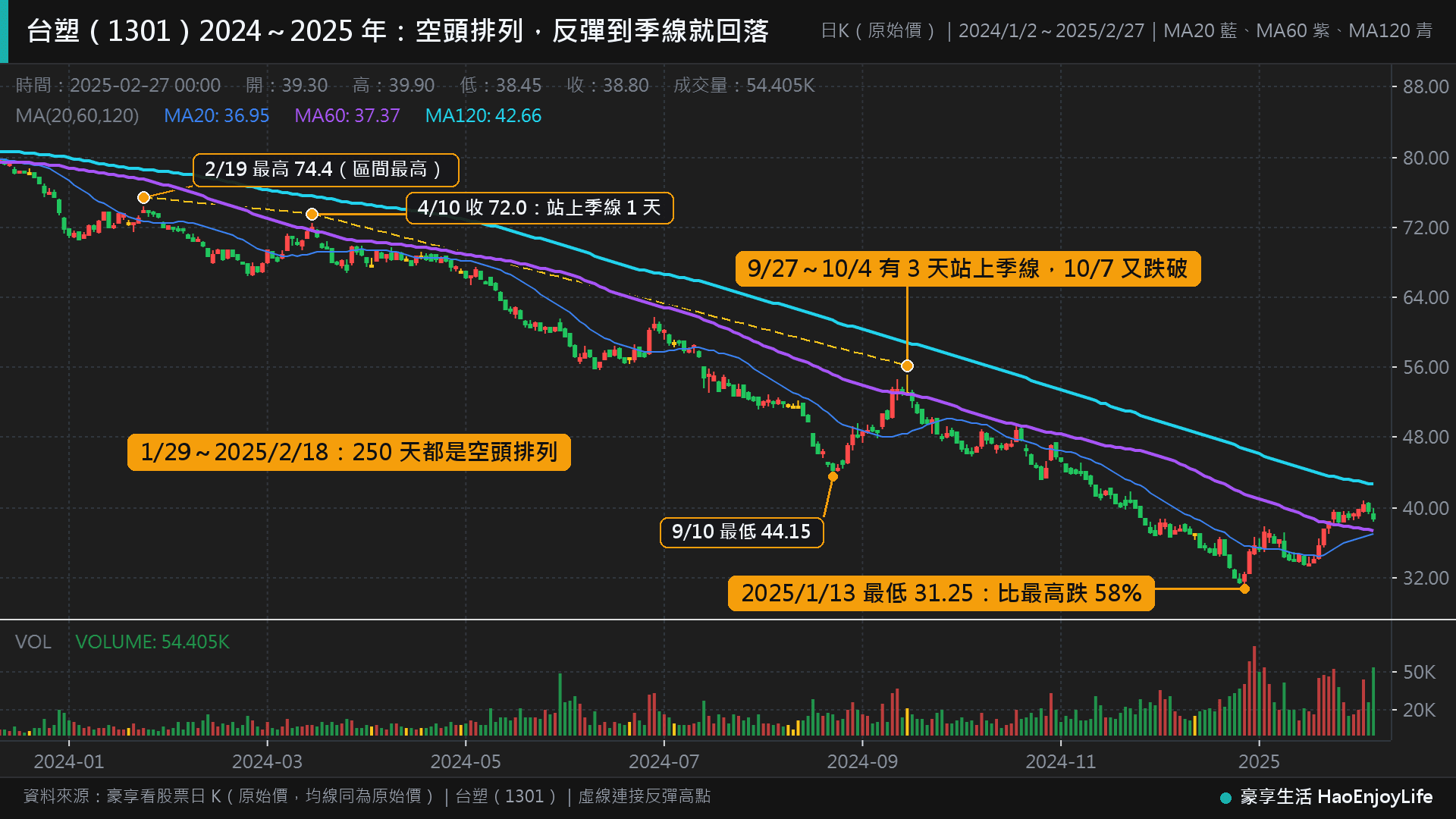
Task: Click the MA120: 42.66 legend value
Action: pos(484,116)
